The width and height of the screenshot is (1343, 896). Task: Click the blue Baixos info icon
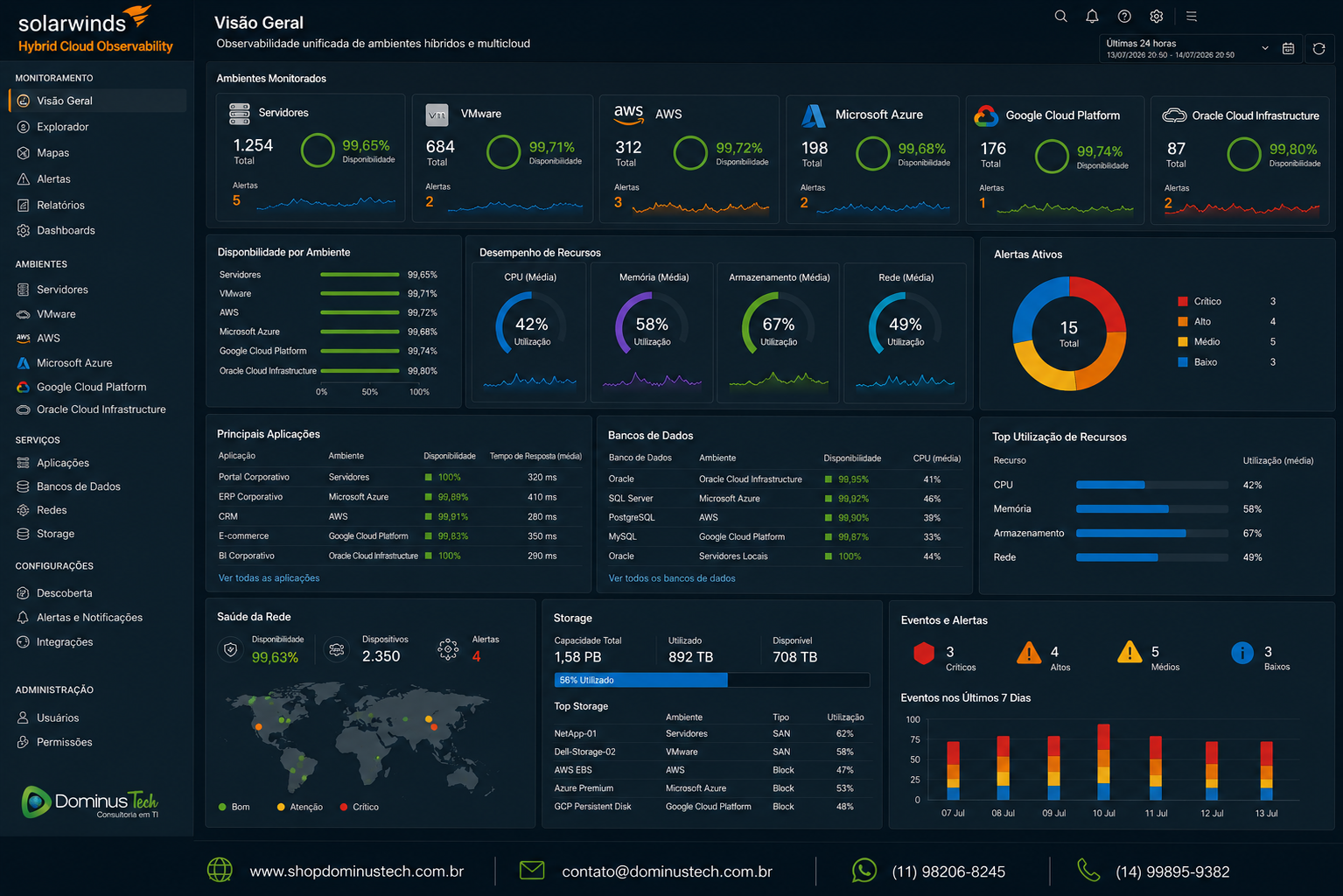click(x=1242, y=653)
